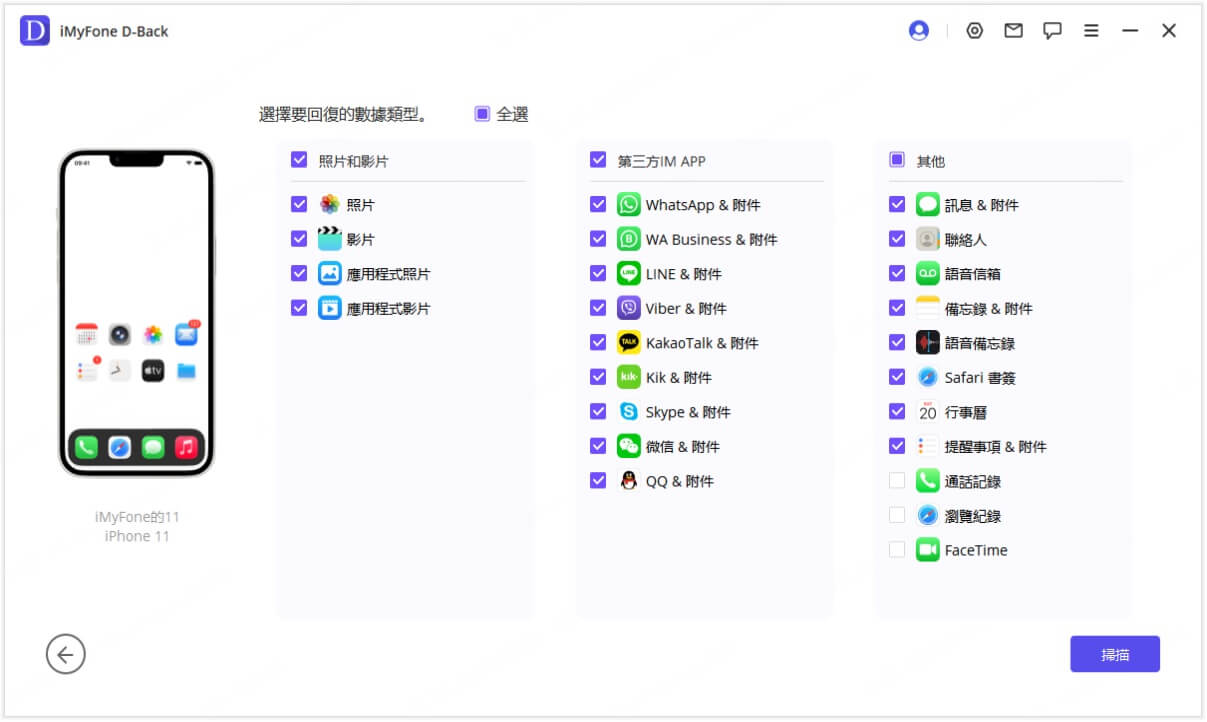Click the Skype app icon
The image size is (1207, 722).
click(627, 411)
